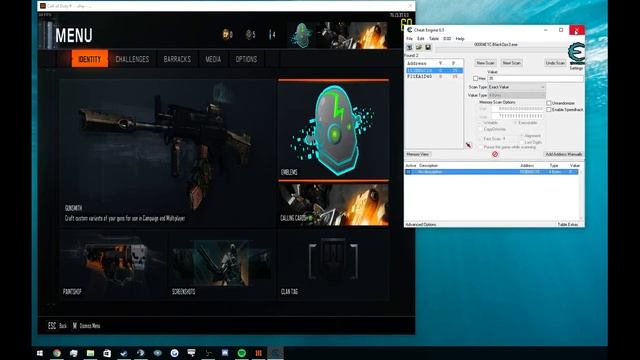Switch to the Options tab in game menu
Viewport: 640px width, 360px height.
[x=247, y=59]
